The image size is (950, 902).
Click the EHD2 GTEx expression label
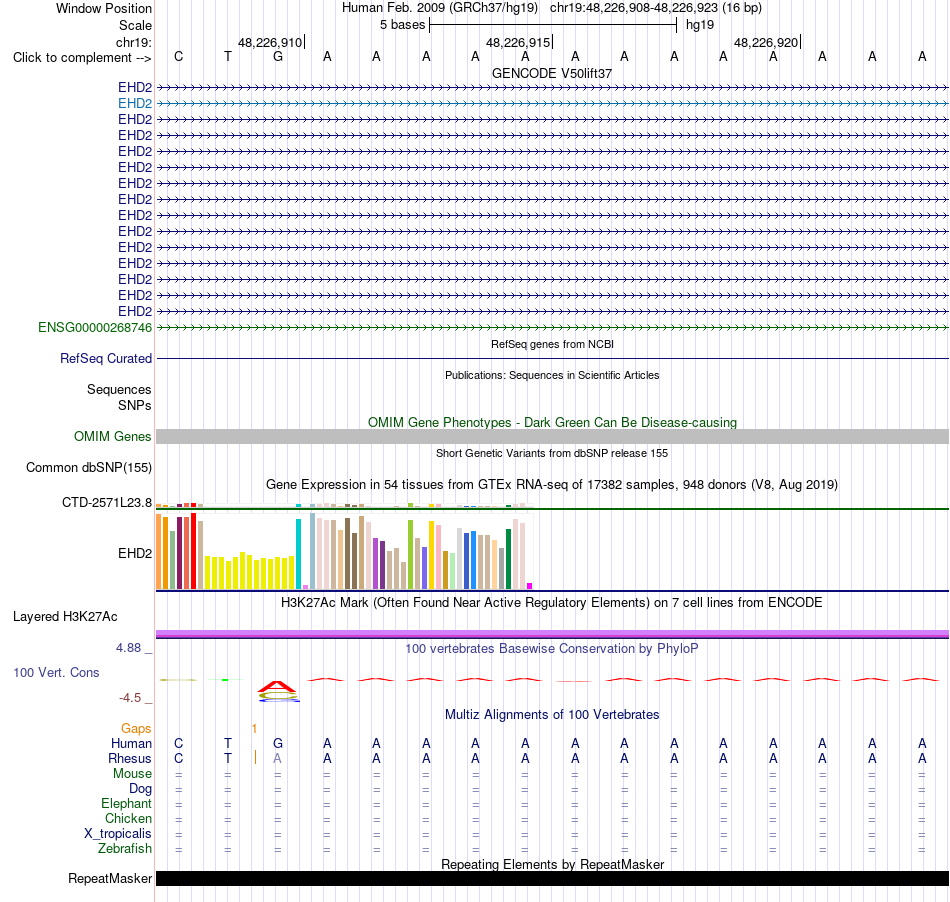[135, 553]
